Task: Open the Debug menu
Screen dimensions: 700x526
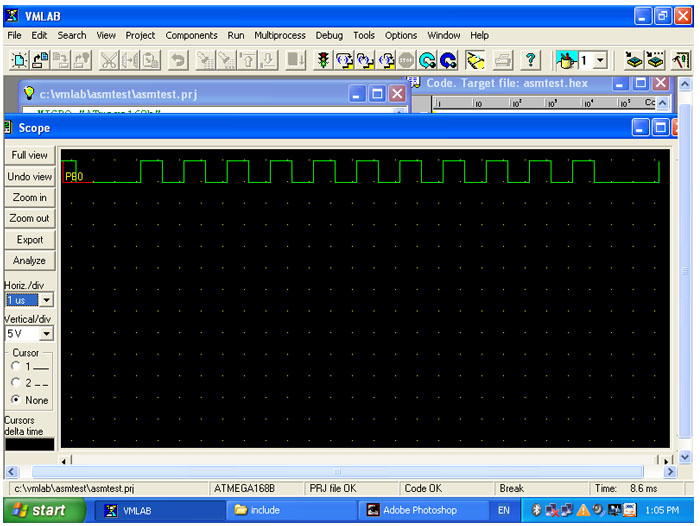Action: 329,35
